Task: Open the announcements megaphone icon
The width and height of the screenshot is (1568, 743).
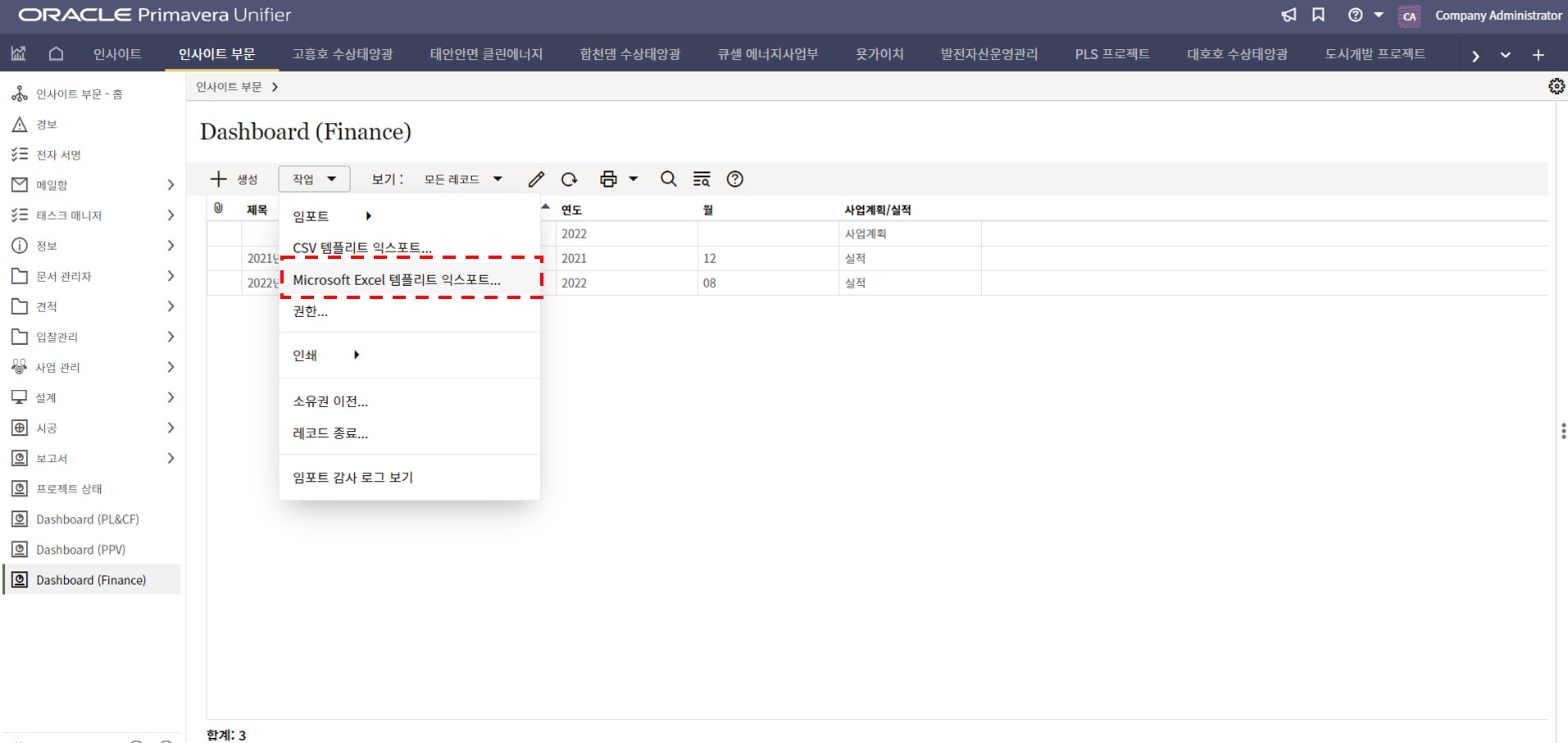Action: pyautogui.click(x=1288, y=16)
